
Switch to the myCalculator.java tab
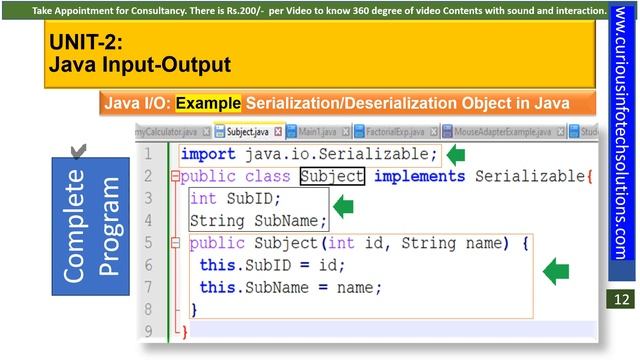167,132
